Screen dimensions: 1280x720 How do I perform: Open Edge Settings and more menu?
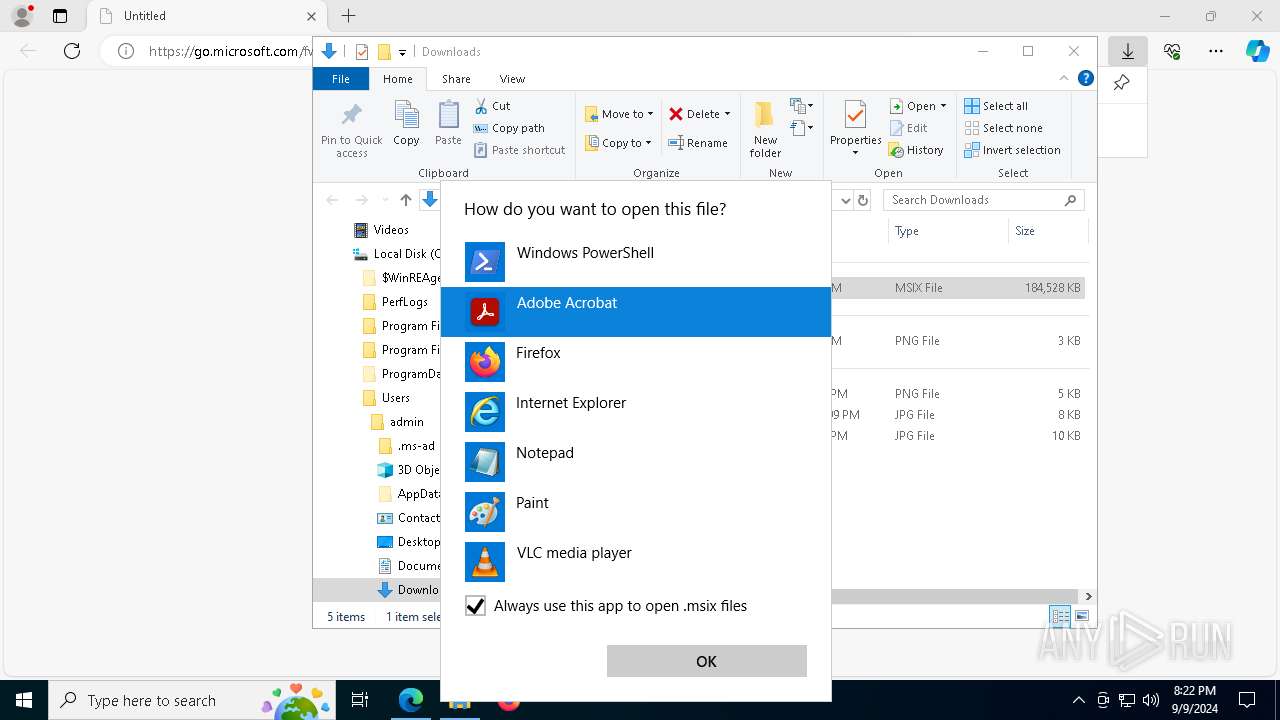[1216, 51]
